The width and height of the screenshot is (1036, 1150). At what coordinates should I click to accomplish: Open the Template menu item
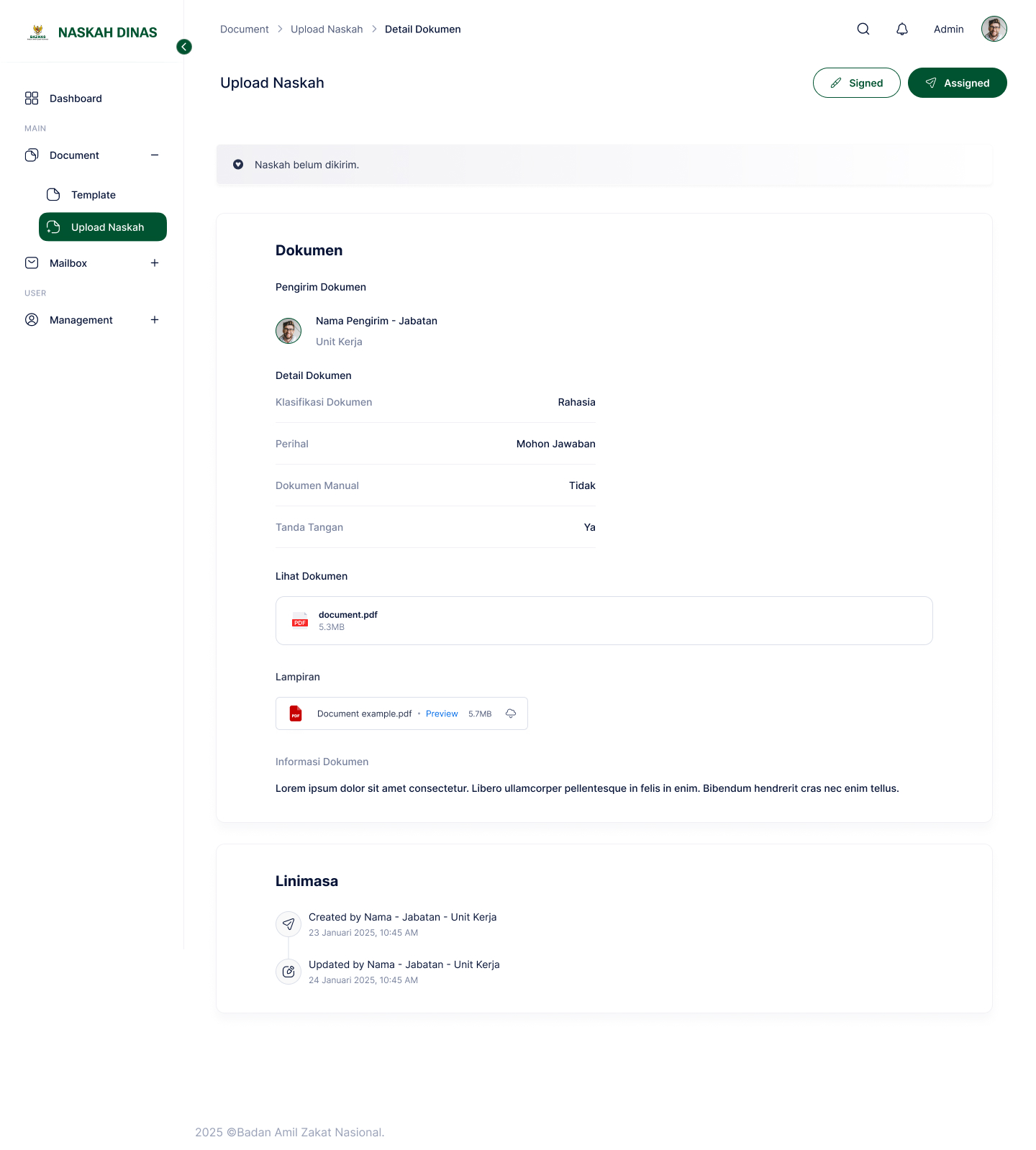93,195
